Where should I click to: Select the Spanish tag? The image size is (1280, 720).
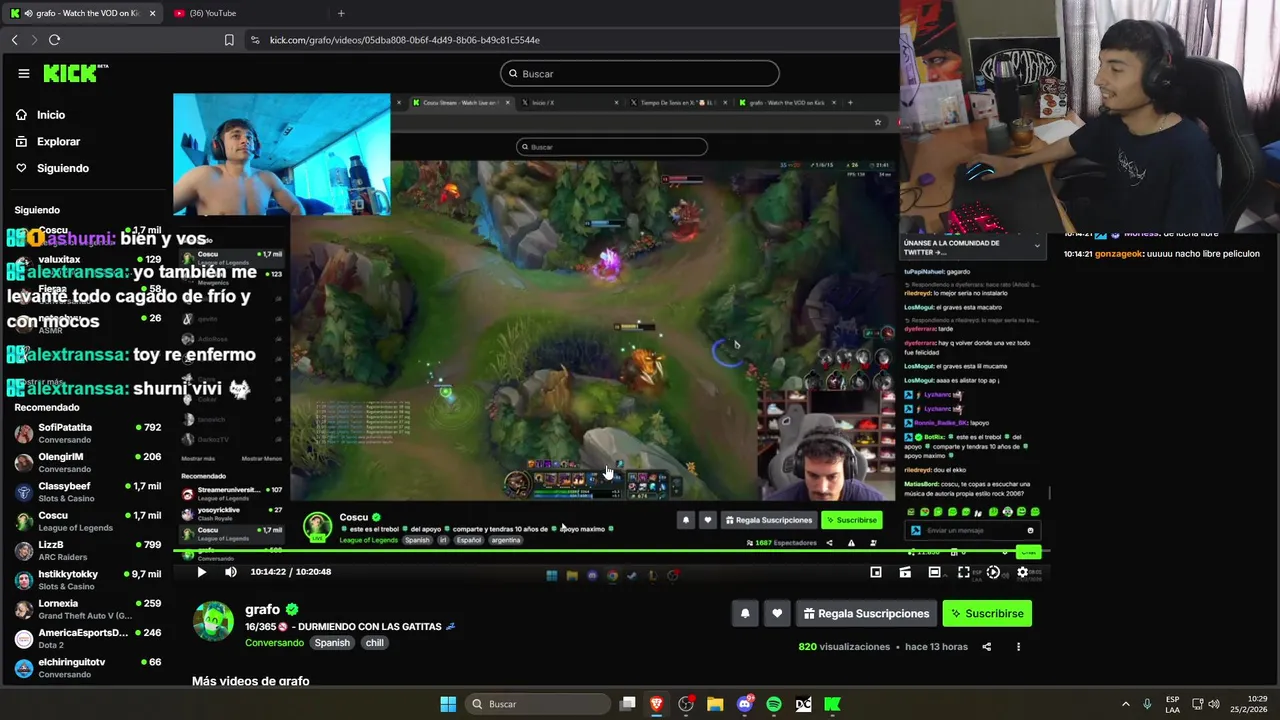pyautogui.click(x=332, y=643)
